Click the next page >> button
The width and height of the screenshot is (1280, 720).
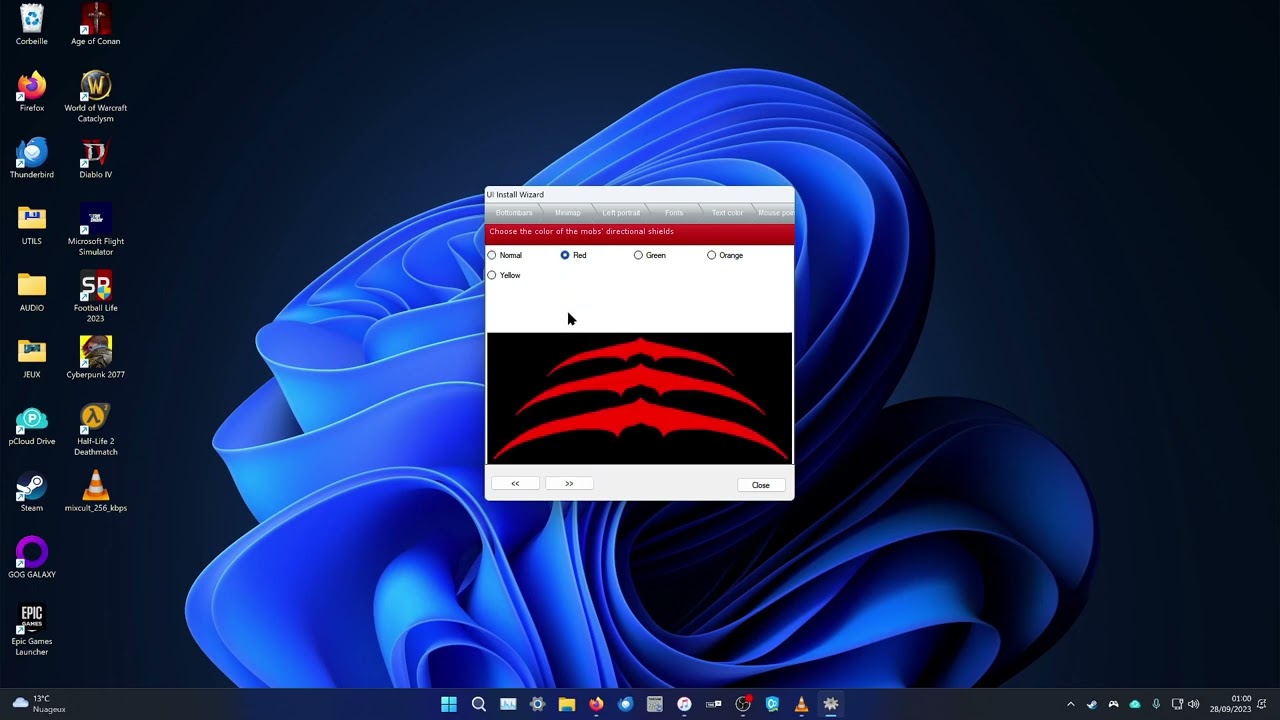569,484
